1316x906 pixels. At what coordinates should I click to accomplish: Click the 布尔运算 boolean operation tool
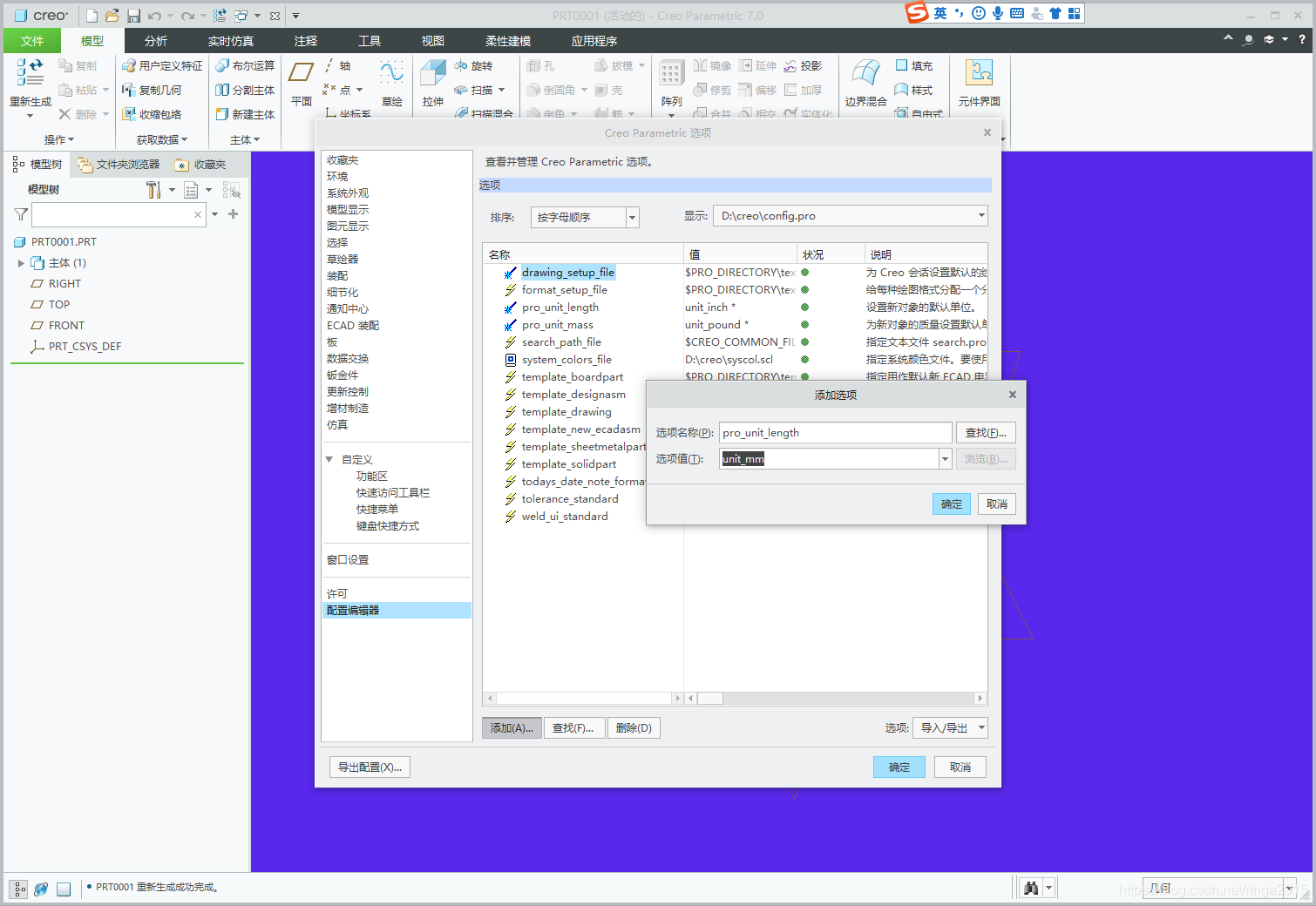tap(245, 65)
